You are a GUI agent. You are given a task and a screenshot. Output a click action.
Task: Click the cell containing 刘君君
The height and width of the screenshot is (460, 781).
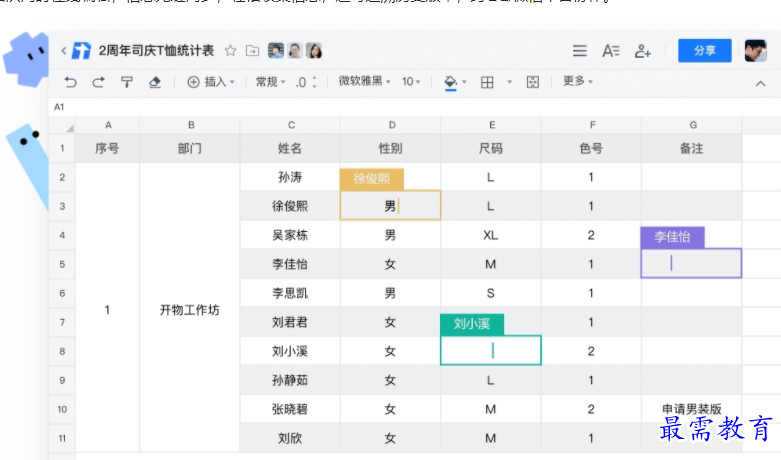pyautogui.click(x=290, y=322)
